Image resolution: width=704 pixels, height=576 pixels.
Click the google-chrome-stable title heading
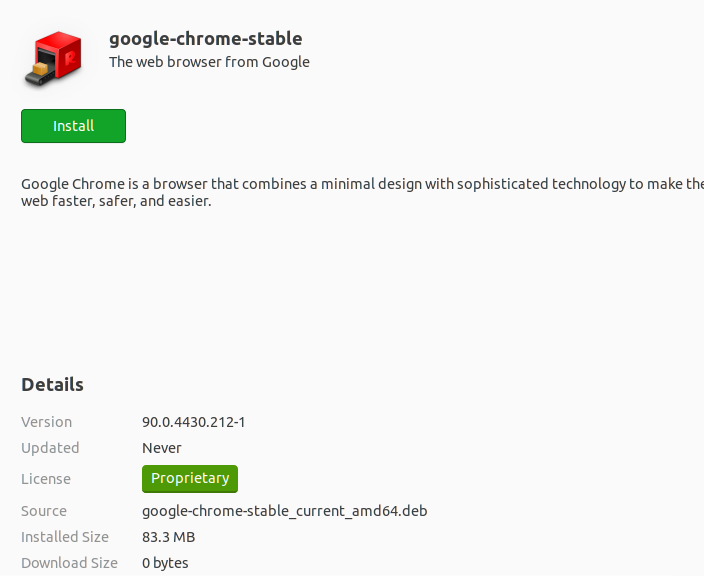tap(206, 39)
